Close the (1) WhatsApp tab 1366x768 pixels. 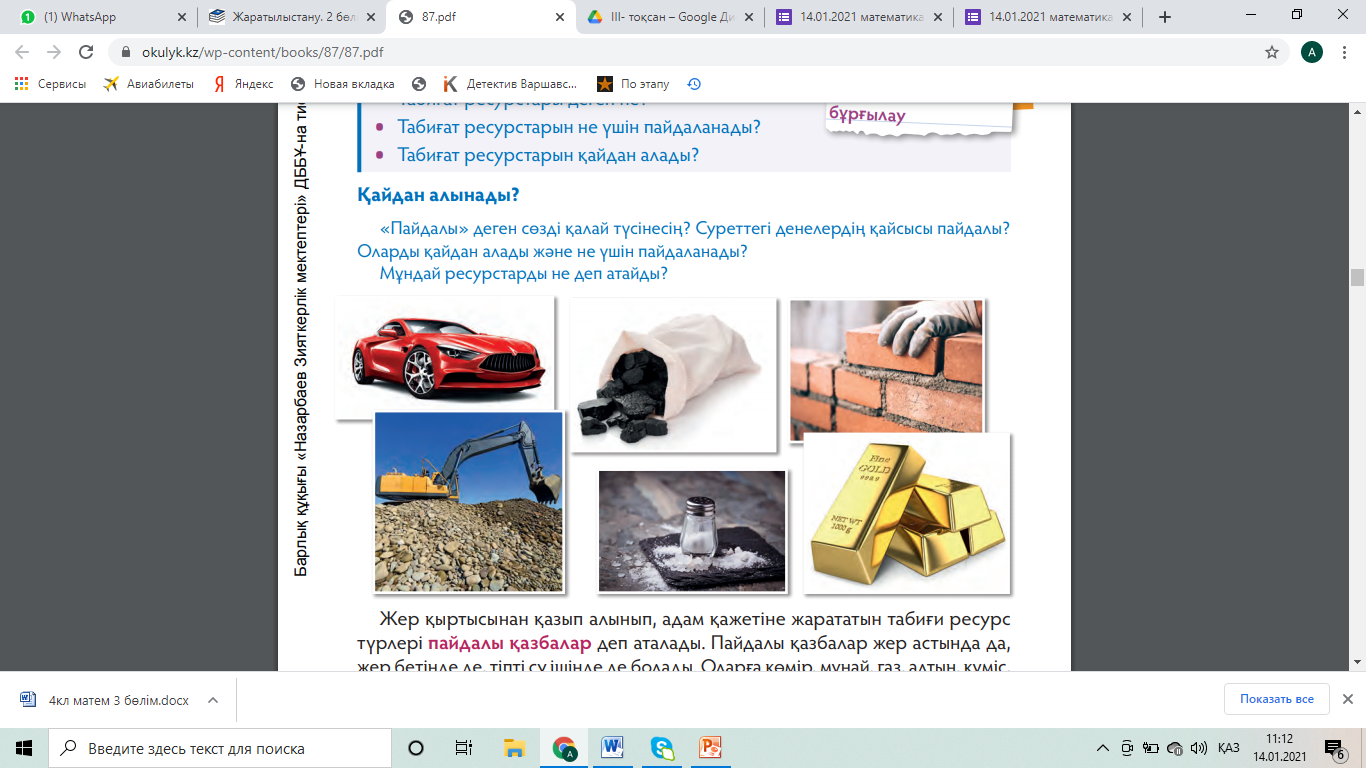click(181, 17)
